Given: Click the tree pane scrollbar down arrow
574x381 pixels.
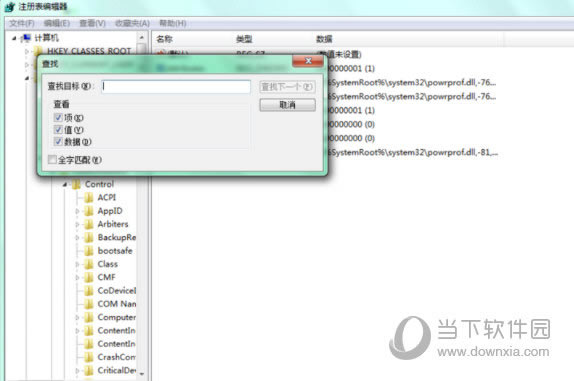Looking at the screenshot, I should pos(142,373).
